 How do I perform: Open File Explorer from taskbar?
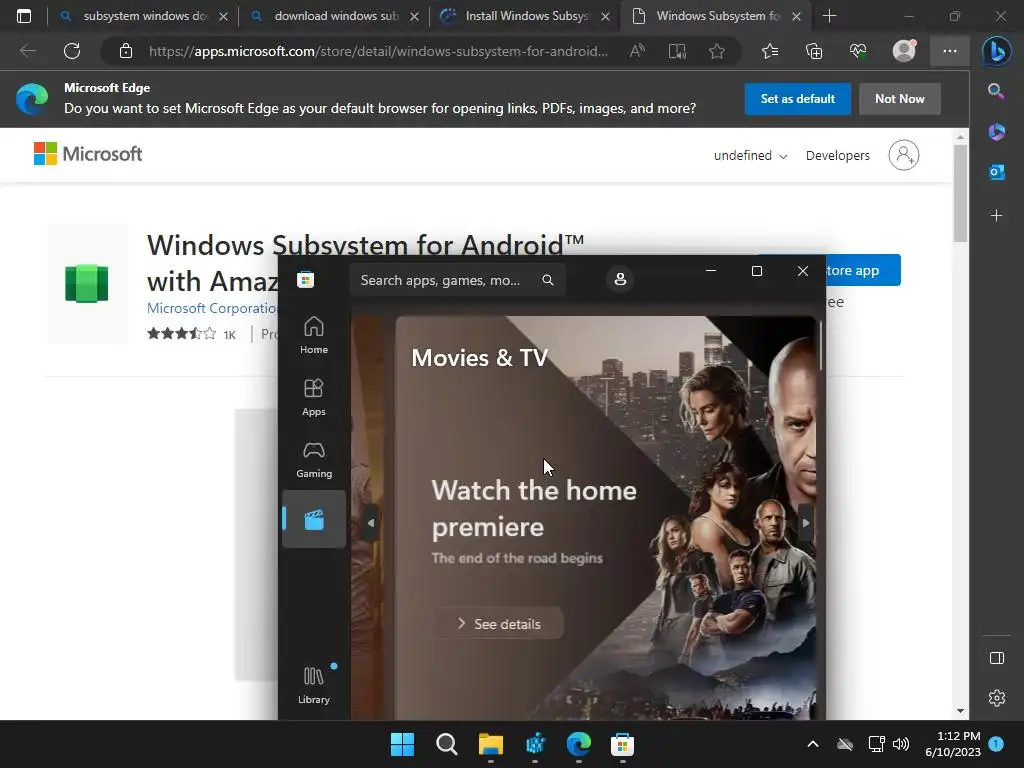click(x=490, y=744)
